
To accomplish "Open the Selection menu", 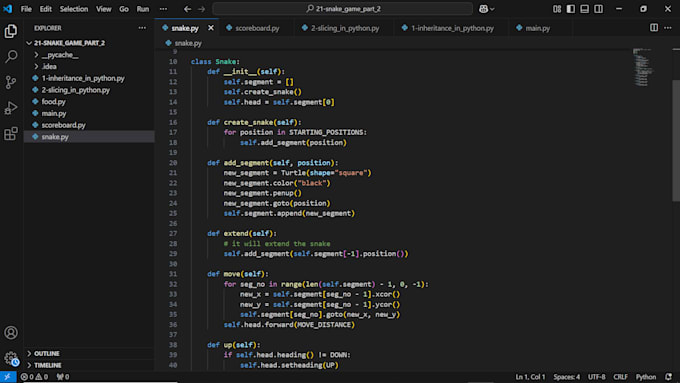I will [74, 9].
